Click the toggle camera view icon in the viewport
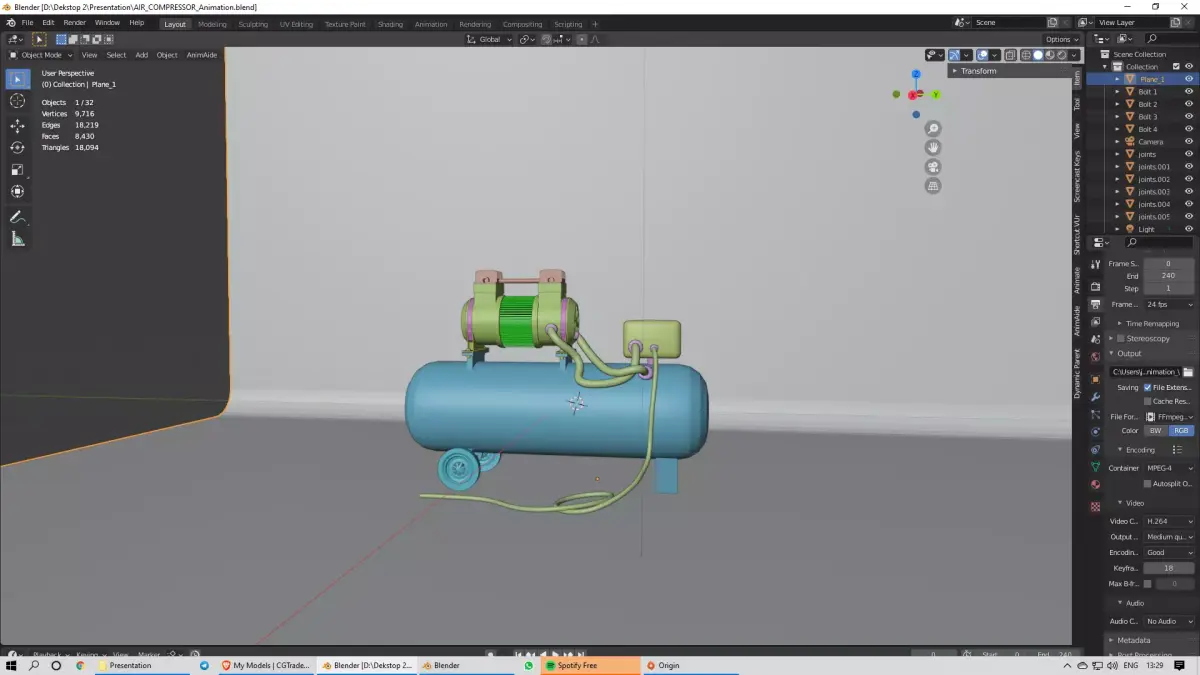Screen dimensions: 1200x675 [x=932, y=166]
